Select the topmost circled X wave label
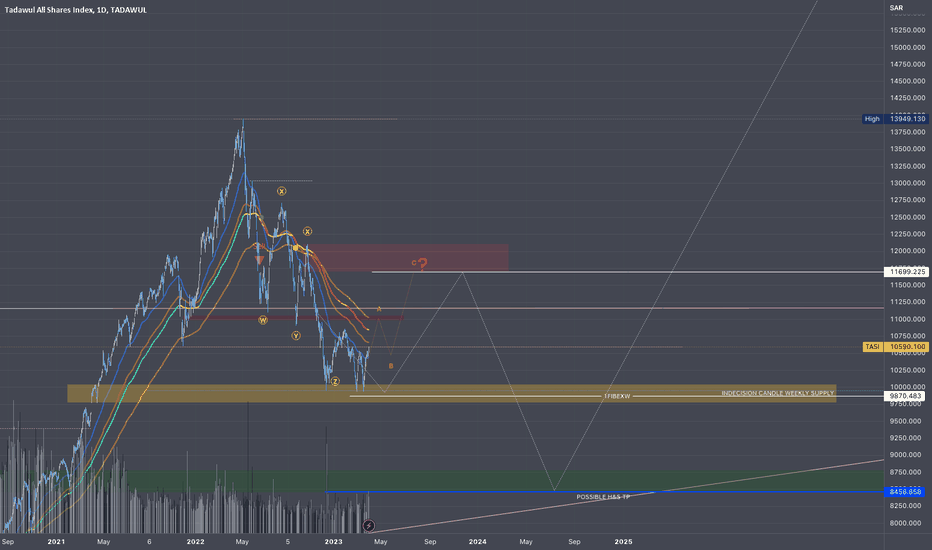Image resolution: width=932 pixels, height=550 pixels. [x=281, y=191]
